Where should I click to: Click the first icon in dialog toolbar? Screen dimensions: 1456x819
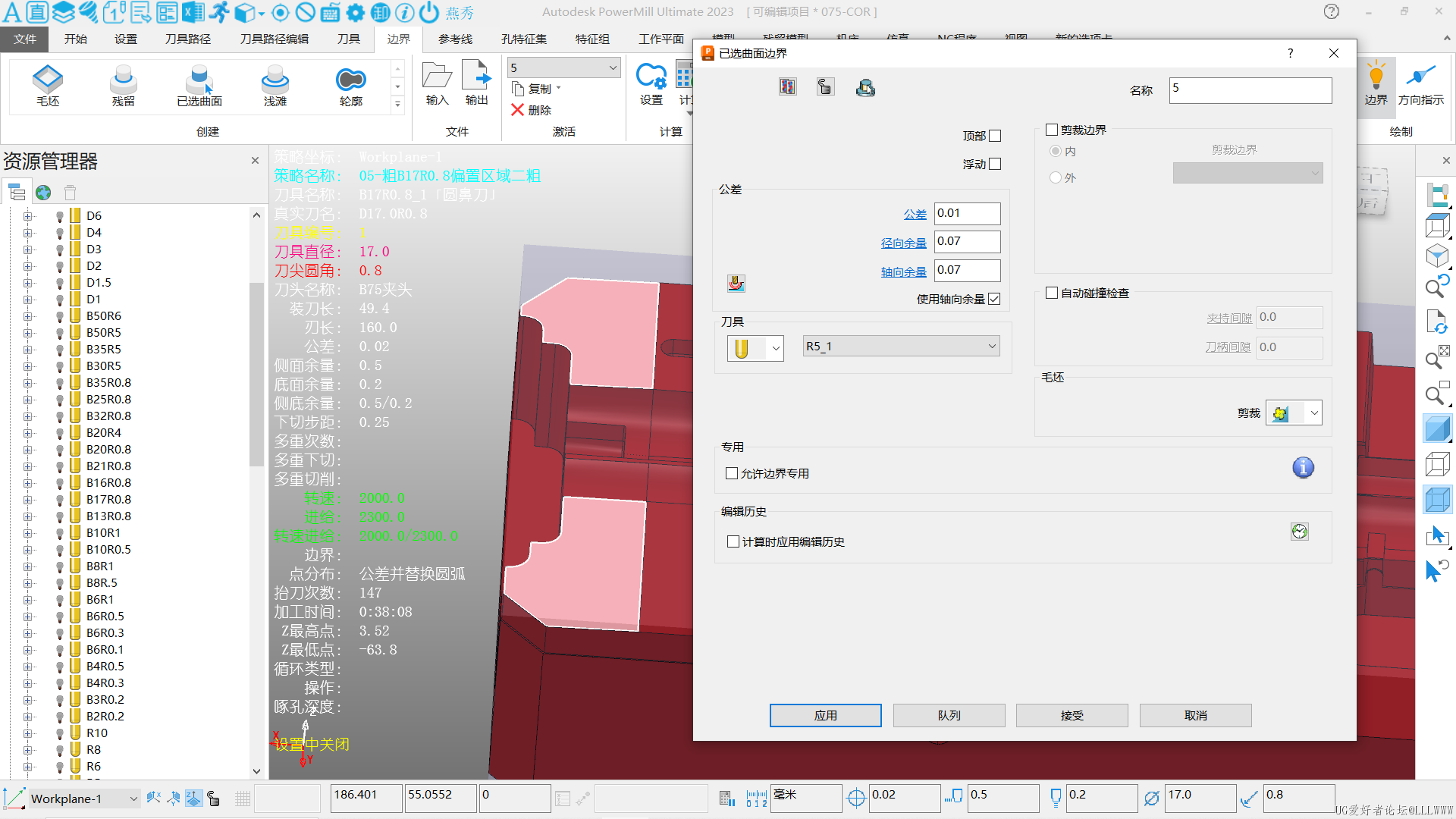coord(788,87)
